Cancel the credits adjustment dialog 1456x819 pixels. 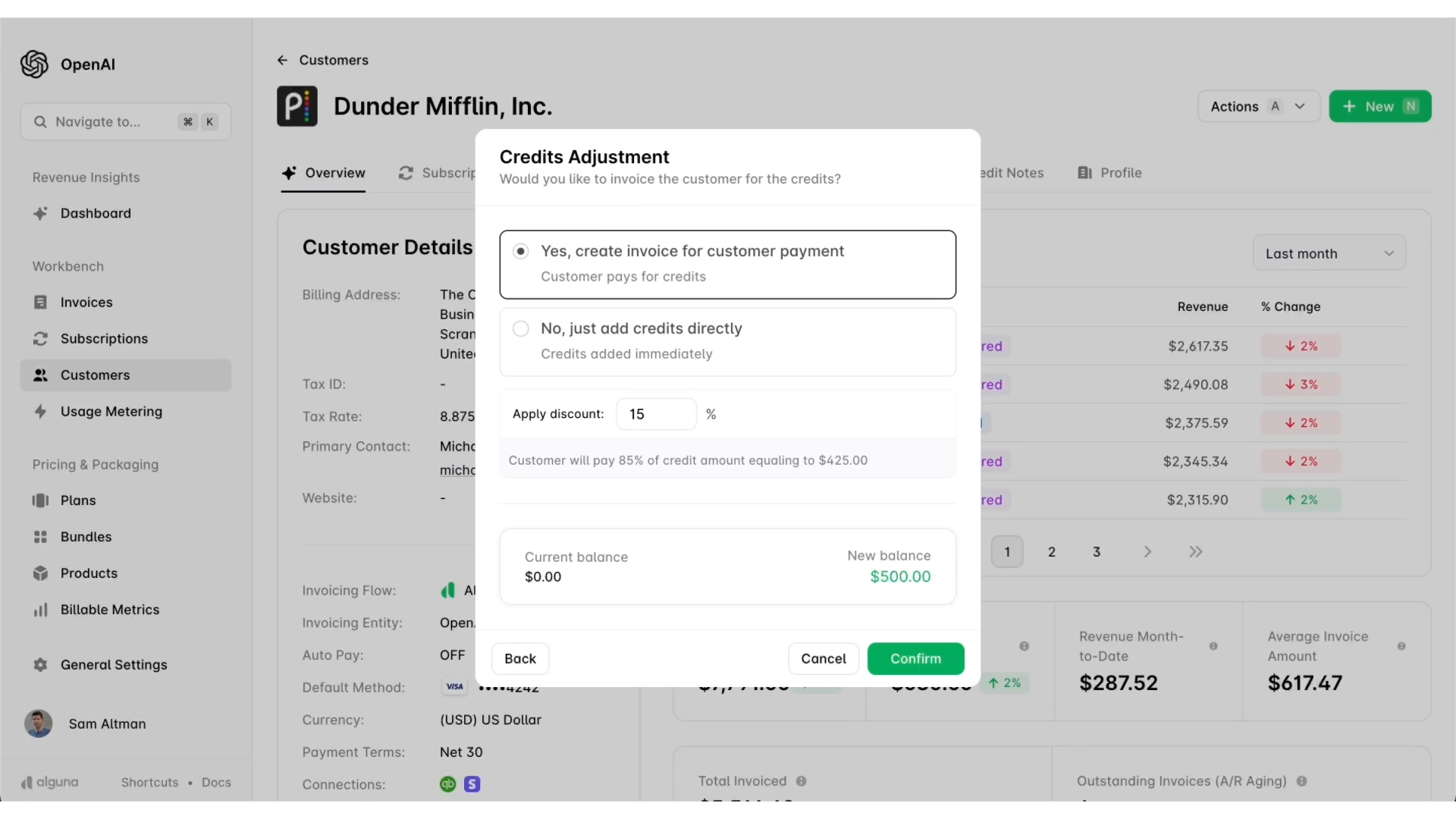824,659
